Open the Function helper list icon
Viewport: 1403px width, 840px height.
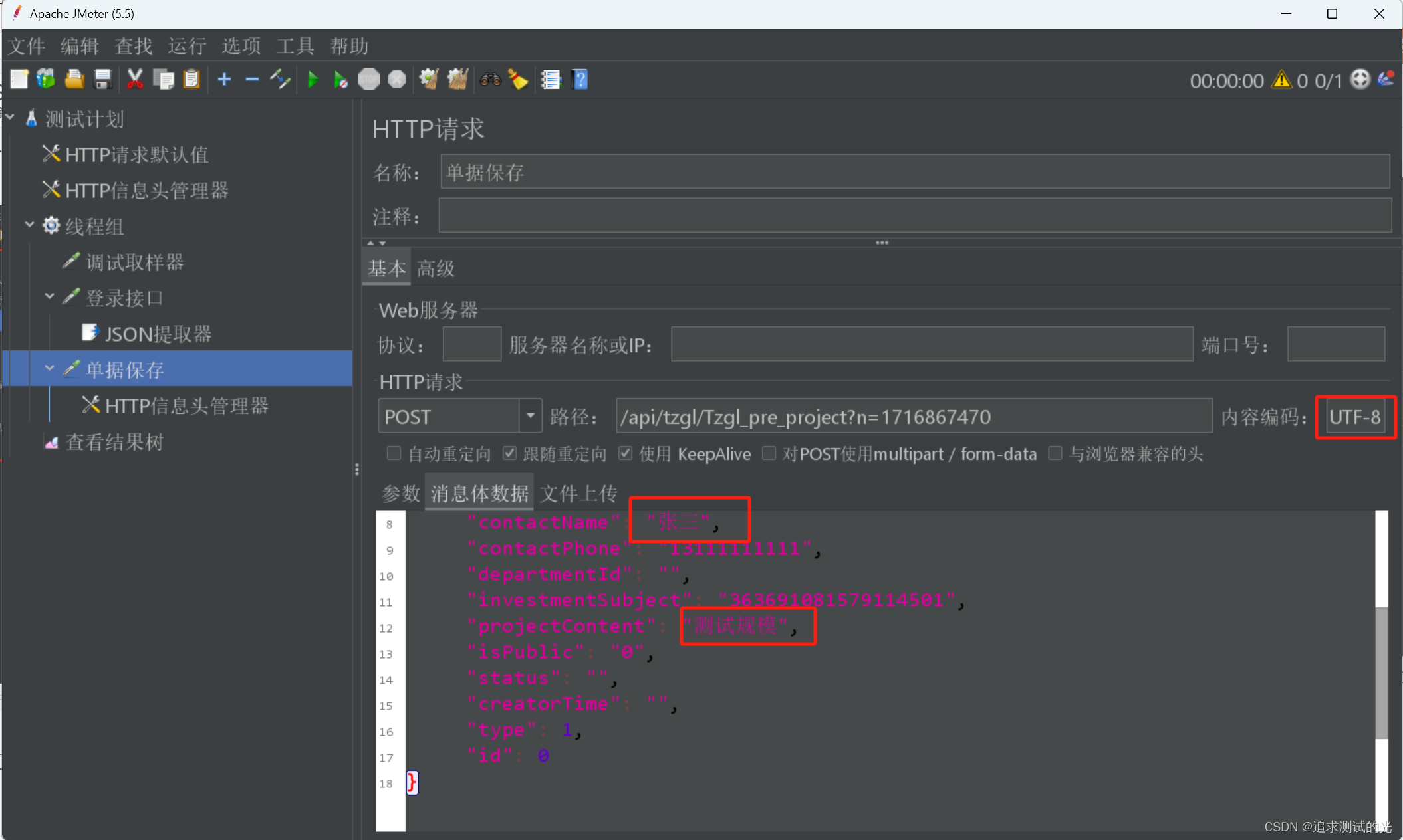[x=551, y=80]
